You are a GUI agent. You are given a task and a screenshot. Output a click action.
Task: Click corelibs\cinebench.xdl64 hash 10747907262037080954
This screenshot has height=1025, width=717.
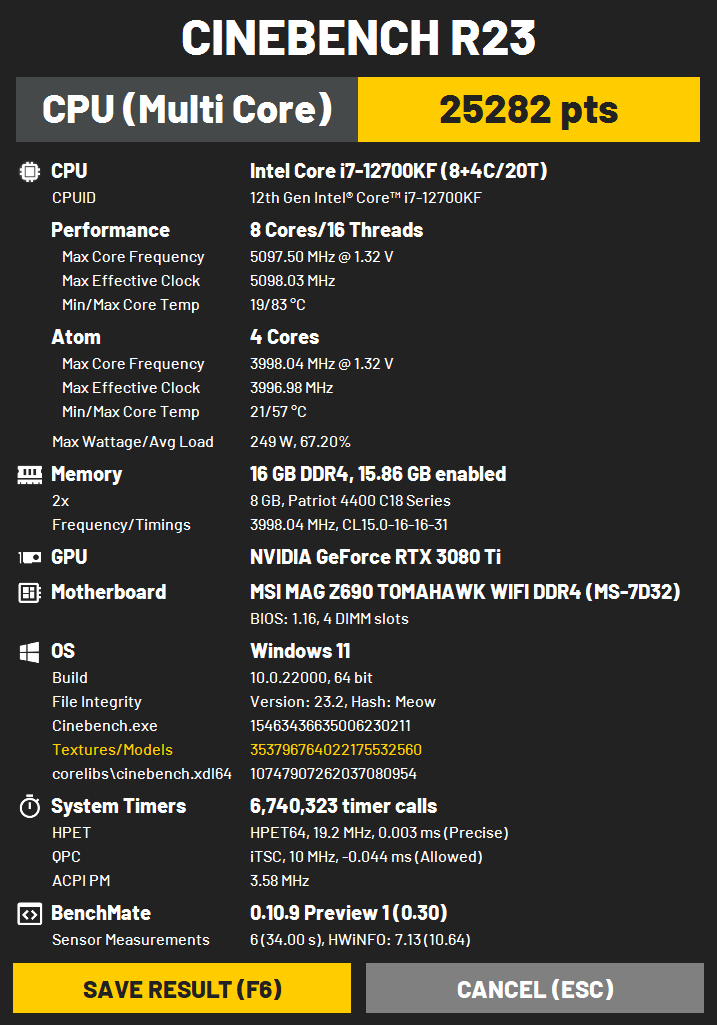pyautogui.click(x=333, y=774)
